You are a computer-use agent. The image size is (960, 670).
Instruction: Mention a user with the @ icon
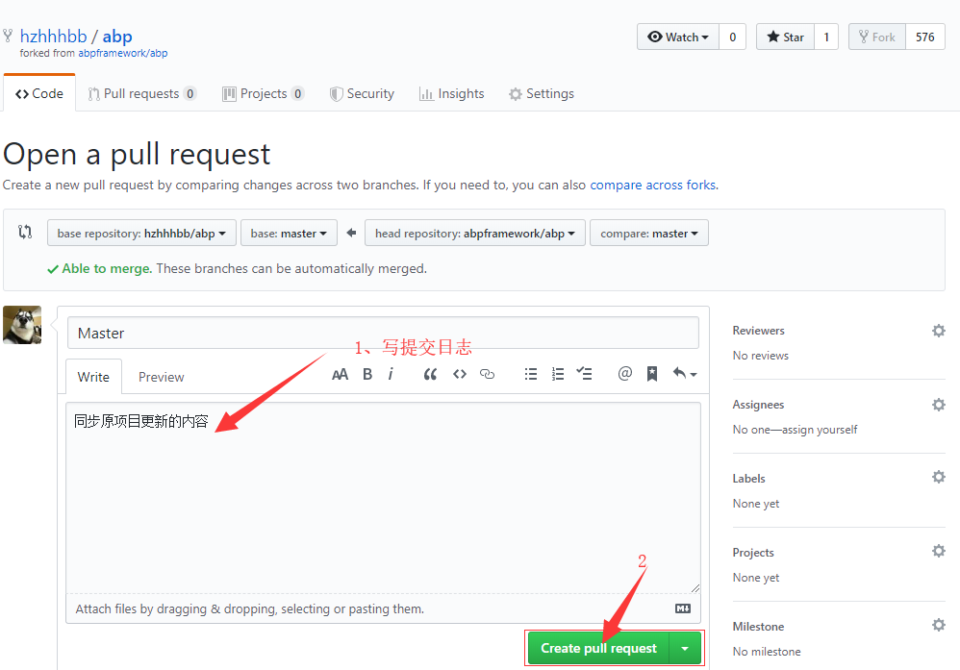click(624, 374)
